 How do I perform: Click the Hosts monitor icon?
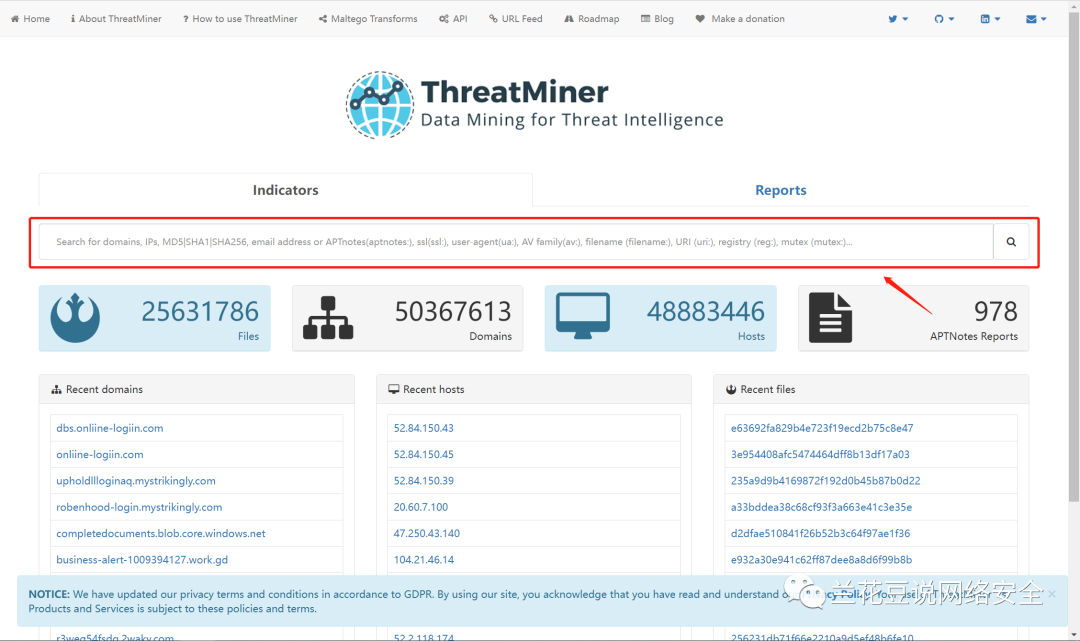click(x=583, y=316)
